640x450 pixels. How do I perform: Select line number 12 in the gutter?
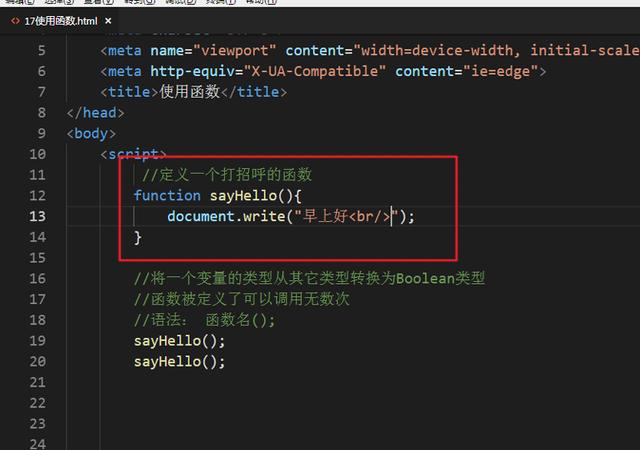click(x=38, y=196)
